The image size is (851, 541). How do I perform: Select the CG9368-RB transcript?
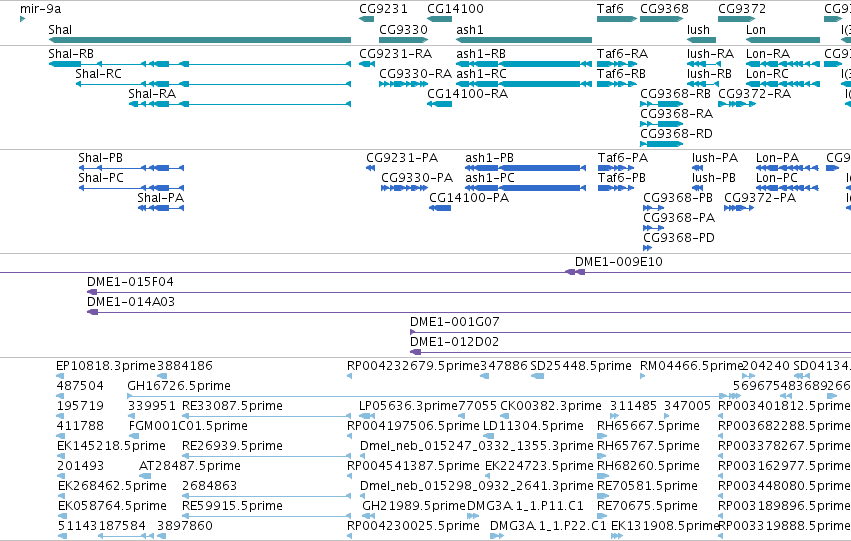click(x=662, y=104)
